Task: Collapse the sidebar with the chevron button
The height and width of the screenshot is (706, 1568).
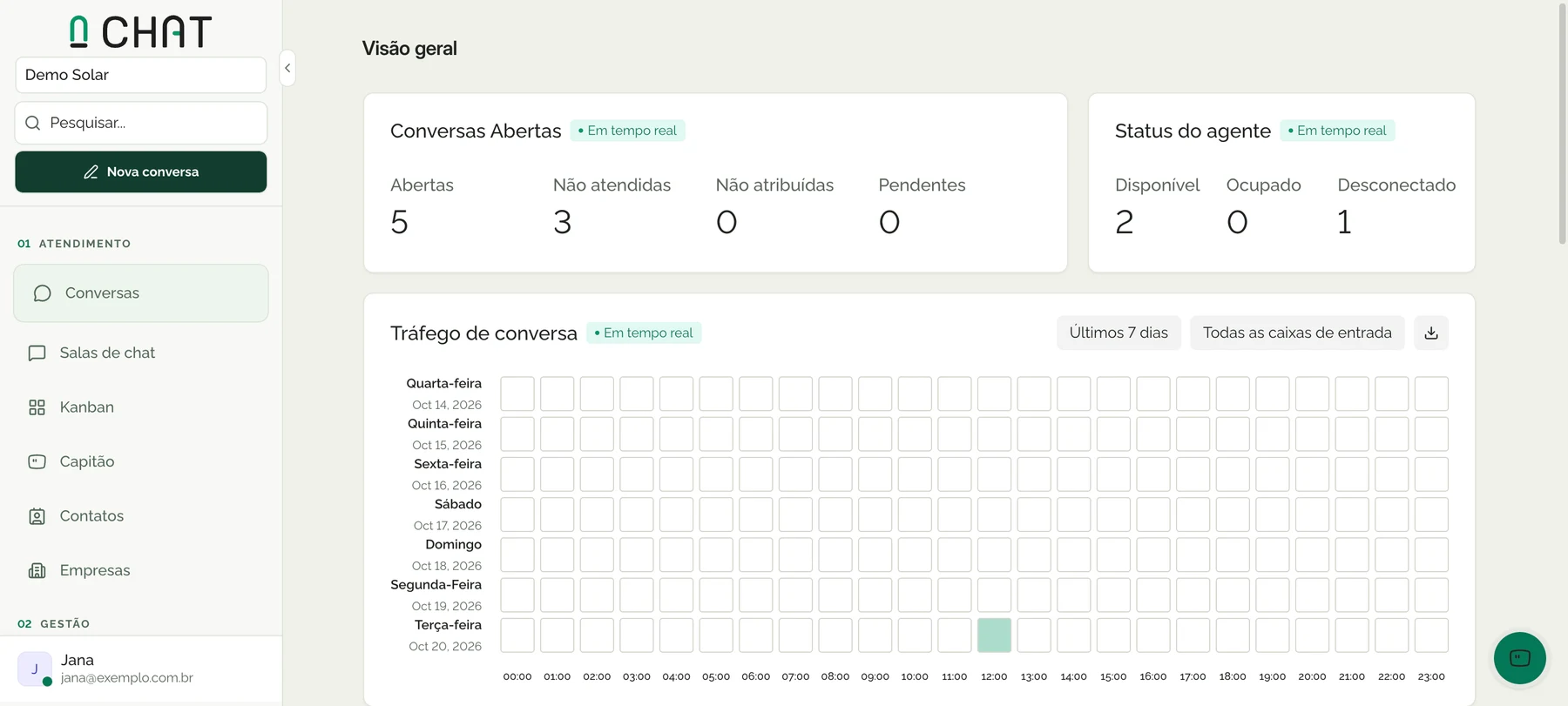Action: point(287,68)
